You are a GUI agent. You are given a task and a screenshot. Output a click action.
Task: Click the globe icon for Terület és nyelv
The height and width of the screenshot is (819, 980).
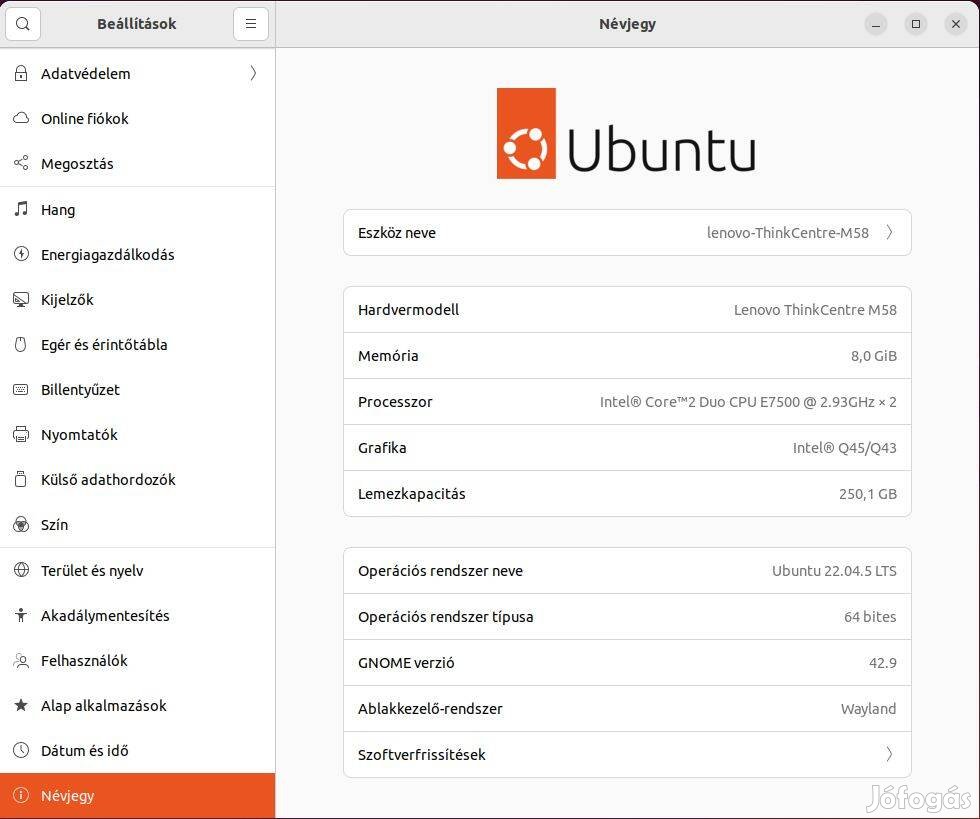click(21, 571)
